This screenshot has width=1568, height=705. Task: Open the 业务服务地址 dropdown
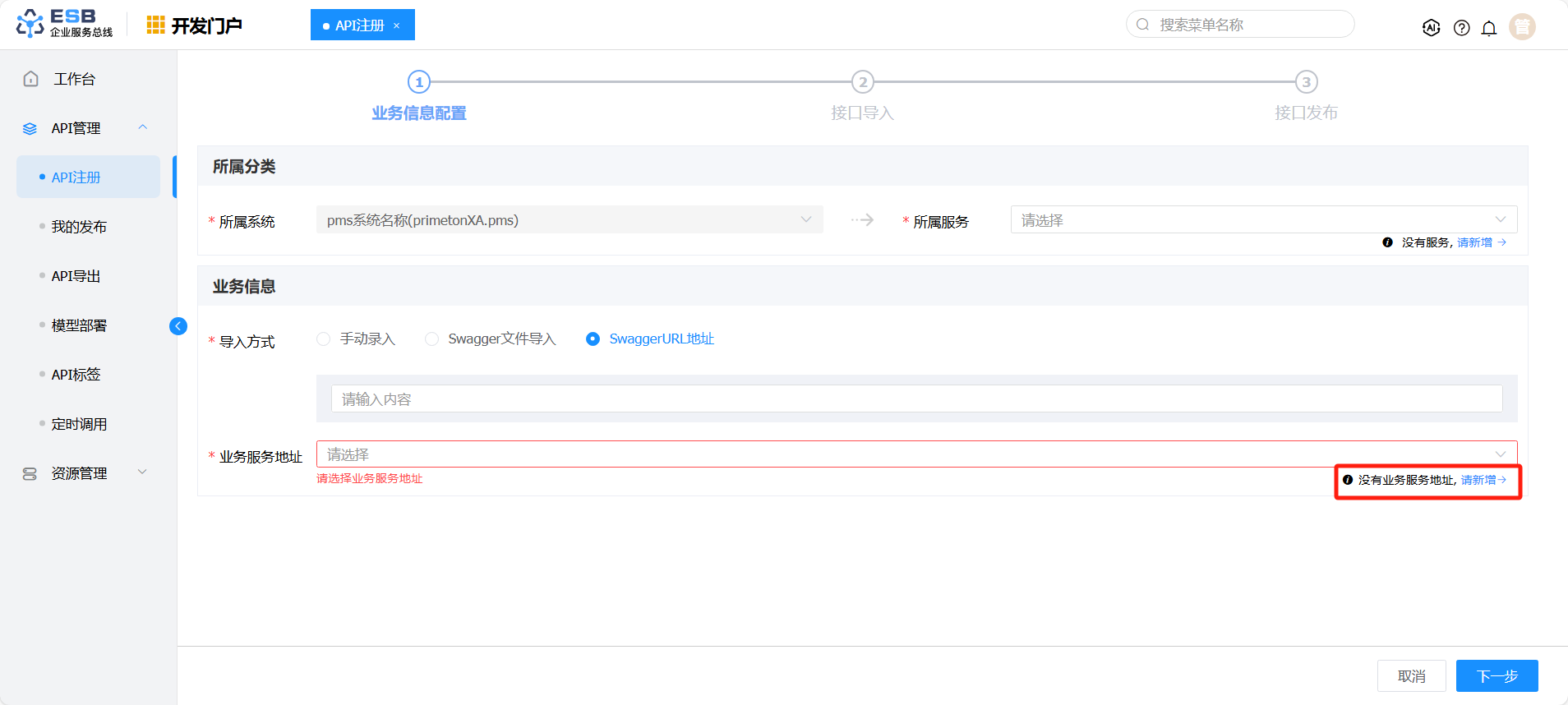pyautogui.click(x=915, y=454)
